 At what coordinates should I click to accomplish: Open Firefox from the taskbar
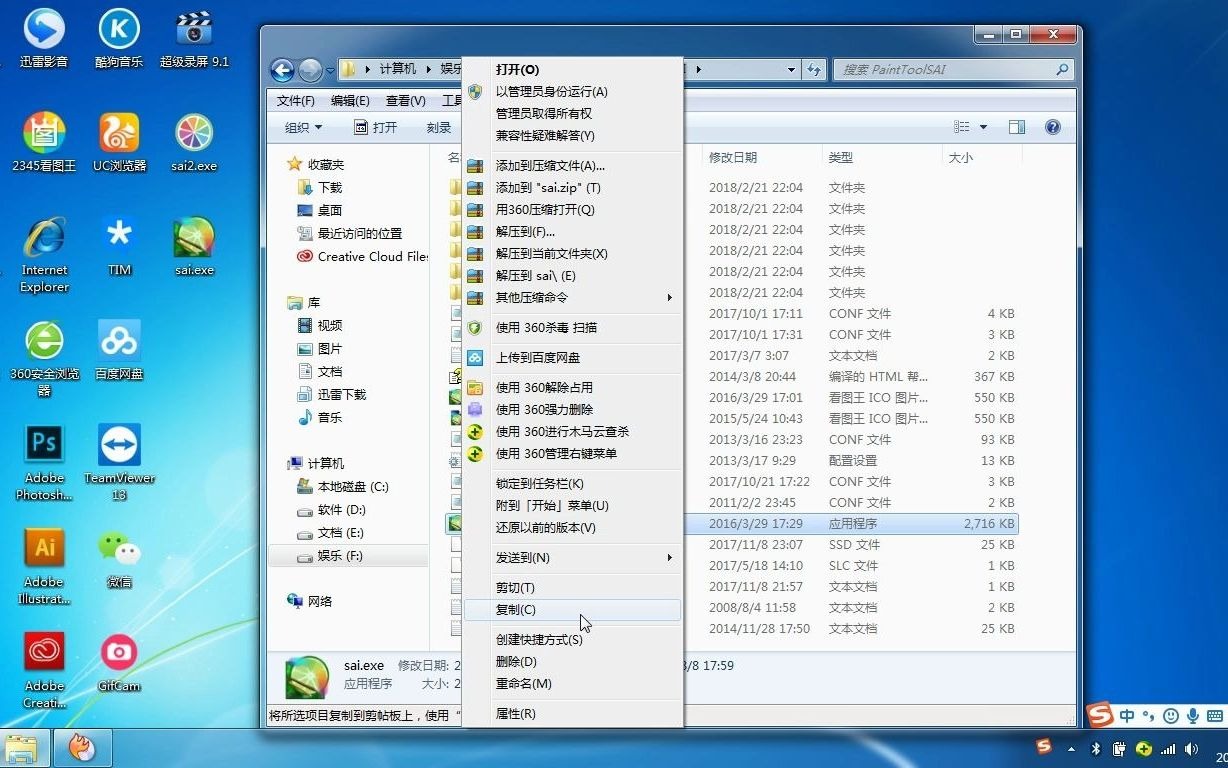coord(83,747)
